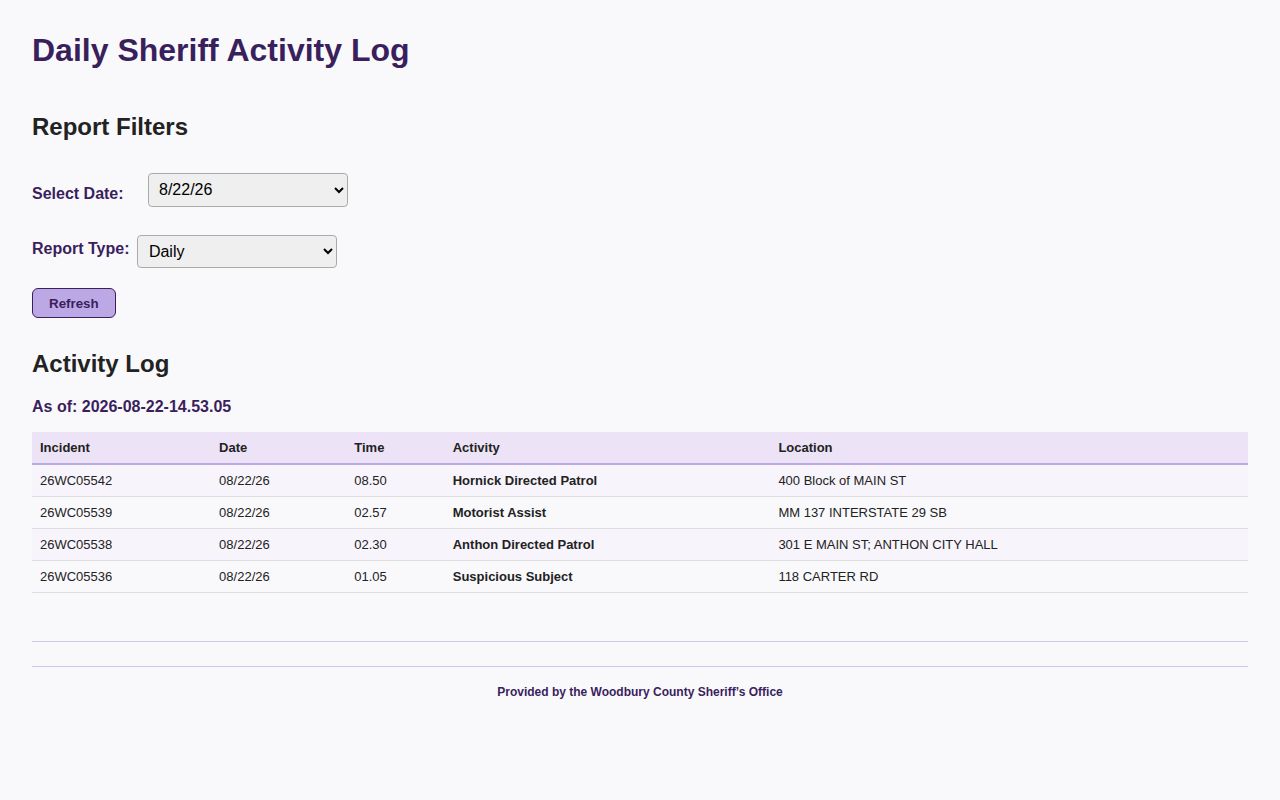Image resolution: width=1280 pixels, height=800 pixels.
Task: Click the Hornick Directed Patrol activity
Action: [525, 481]
